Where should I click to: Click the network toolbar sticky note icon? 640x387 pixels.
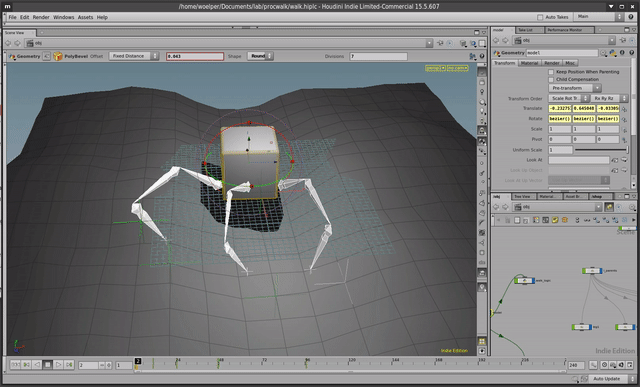click(x=555, y=220)
